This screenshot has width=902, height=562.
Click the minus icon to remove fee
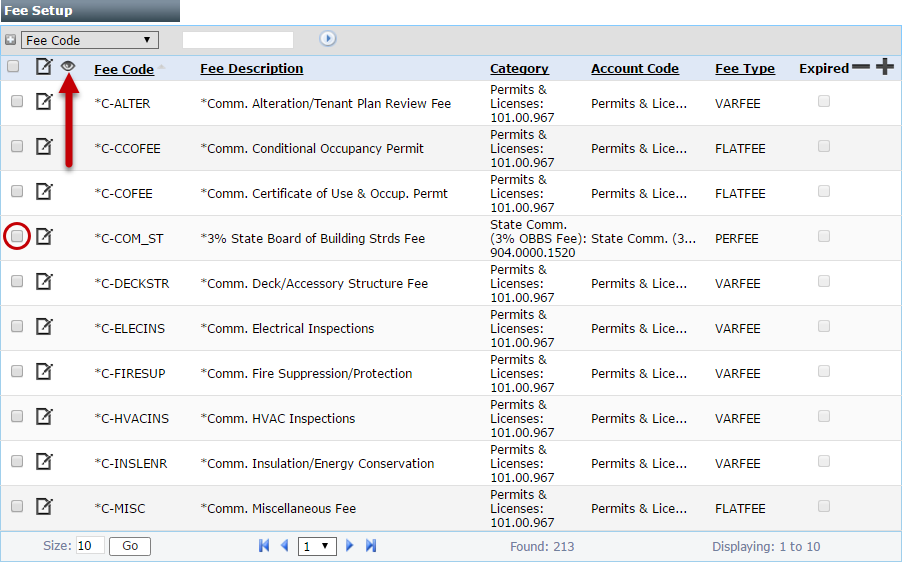[x=861, y=67]
